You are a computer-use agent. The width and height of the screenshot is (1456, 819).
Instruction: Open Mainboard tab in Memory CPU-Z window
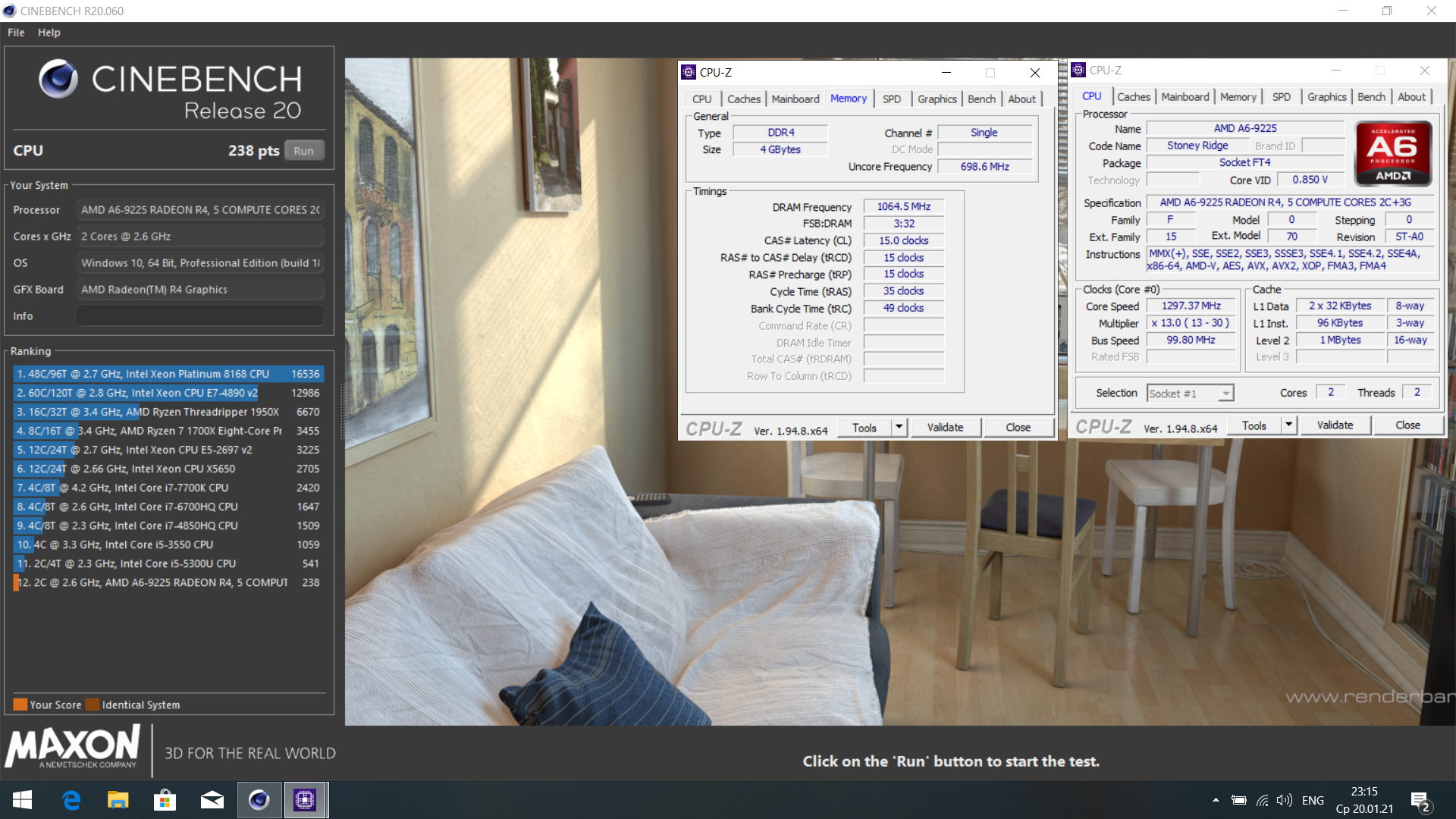(x=795, y=99)
